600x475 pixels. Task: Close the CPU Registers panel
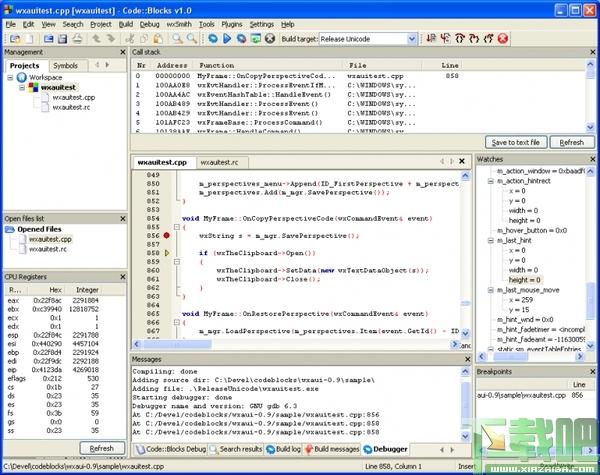123,277
